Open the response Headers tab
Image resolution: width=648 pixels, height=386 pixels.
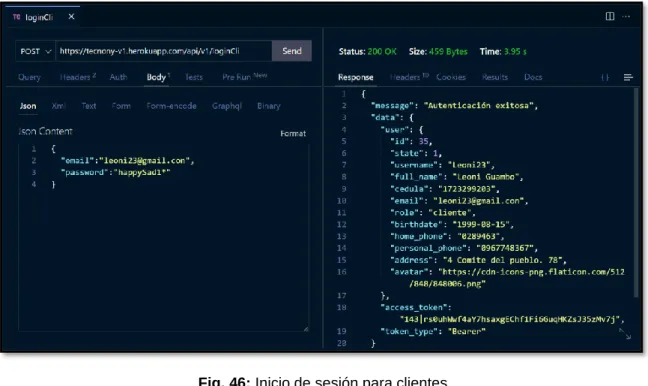tap(409, 77)
